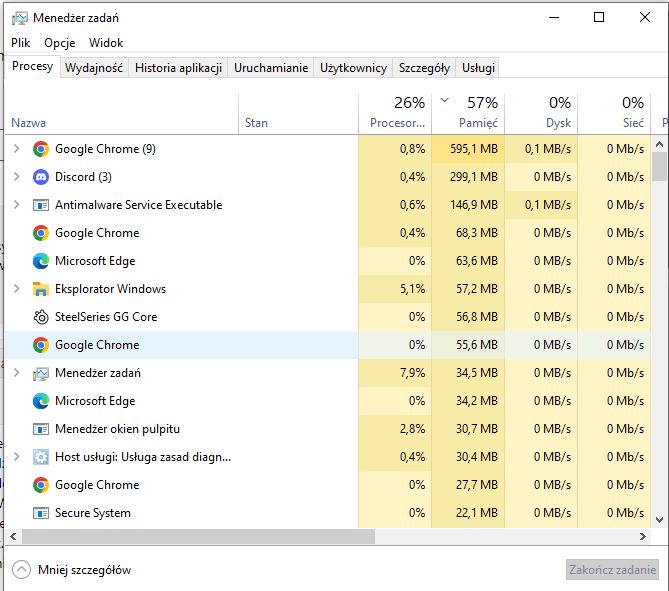
Task: Switch to the Uruchamianie tab
Action: pyautogui.click(x=271, y=68)
